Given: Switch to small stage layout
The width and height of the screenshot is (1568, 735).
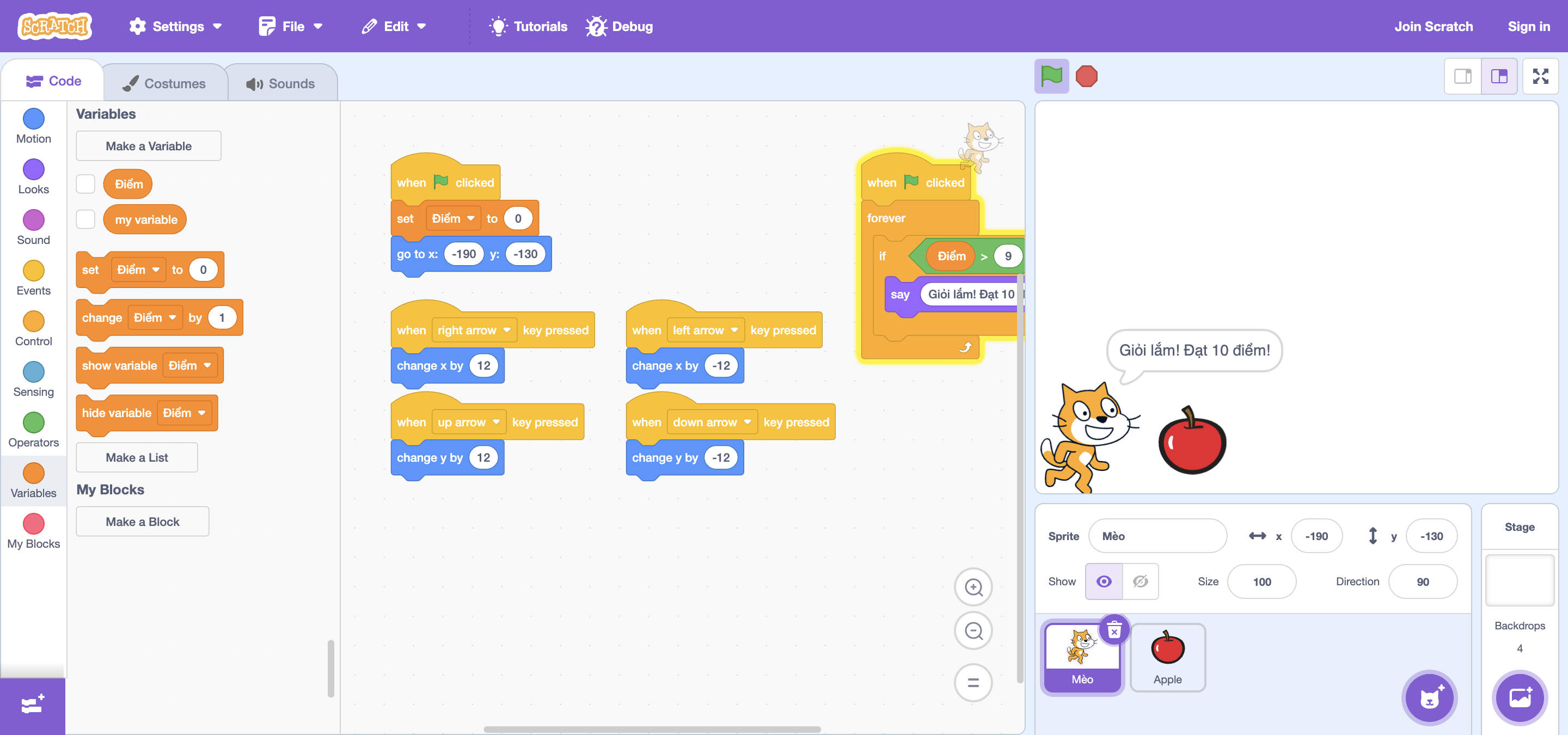Looking at the screenshot, I should tap(1463, 76).
